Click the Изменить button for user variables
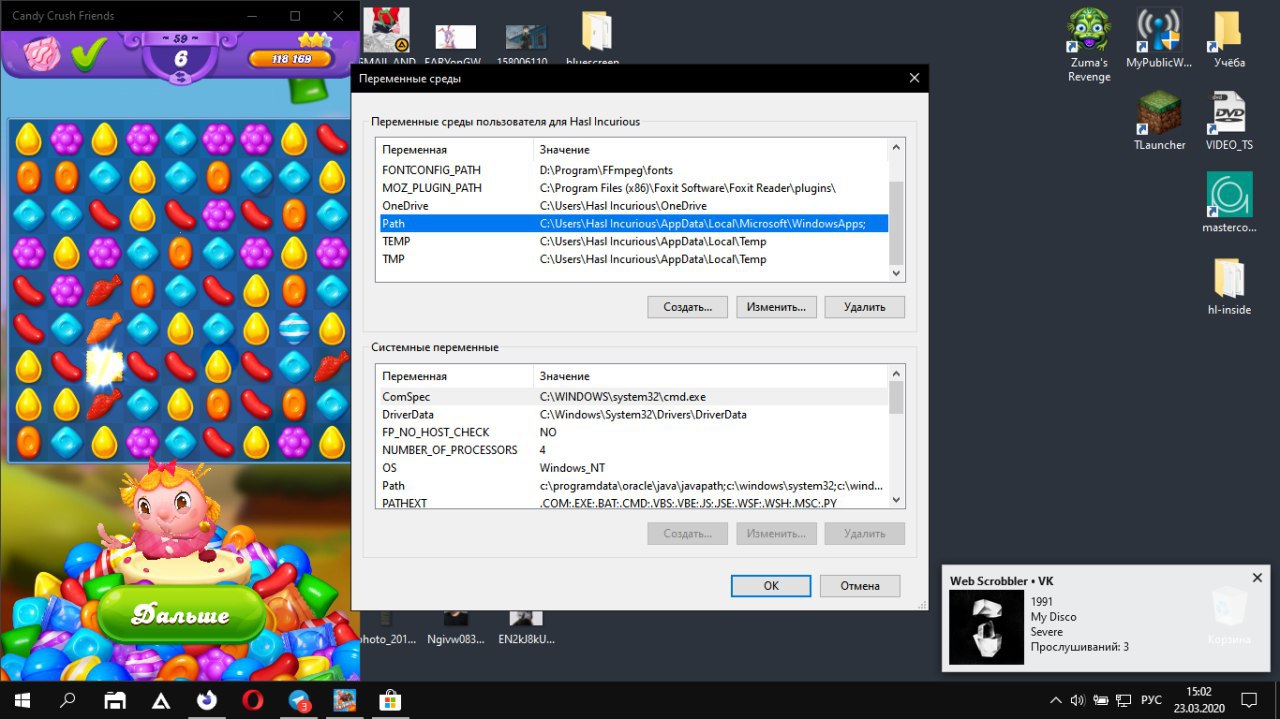Screen dimensions: 1280x719 point(777,307)
